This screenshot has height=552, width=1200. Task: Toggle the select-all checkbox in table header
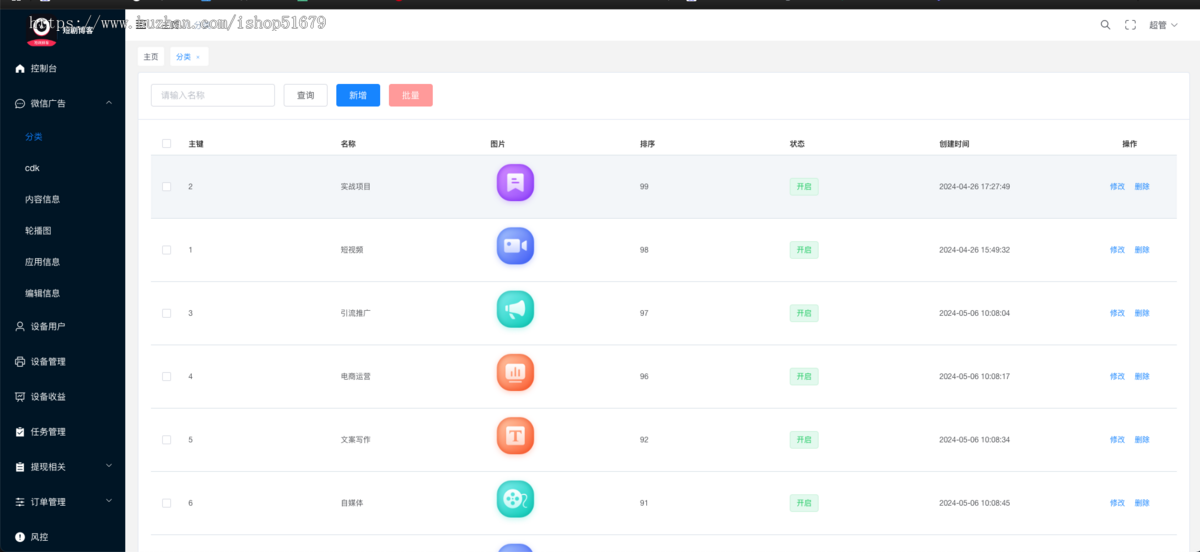coord(166,144)
